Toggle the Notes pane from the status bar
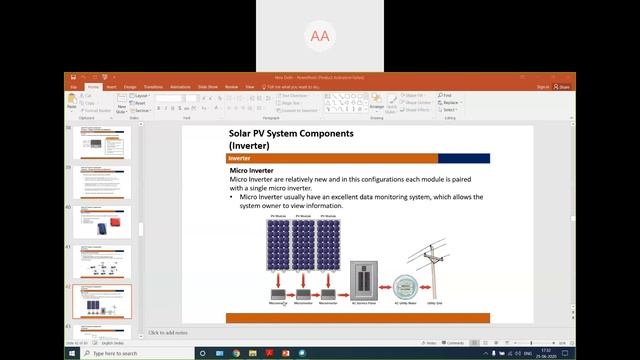This screenshot has width=640, height=360. 429,343
